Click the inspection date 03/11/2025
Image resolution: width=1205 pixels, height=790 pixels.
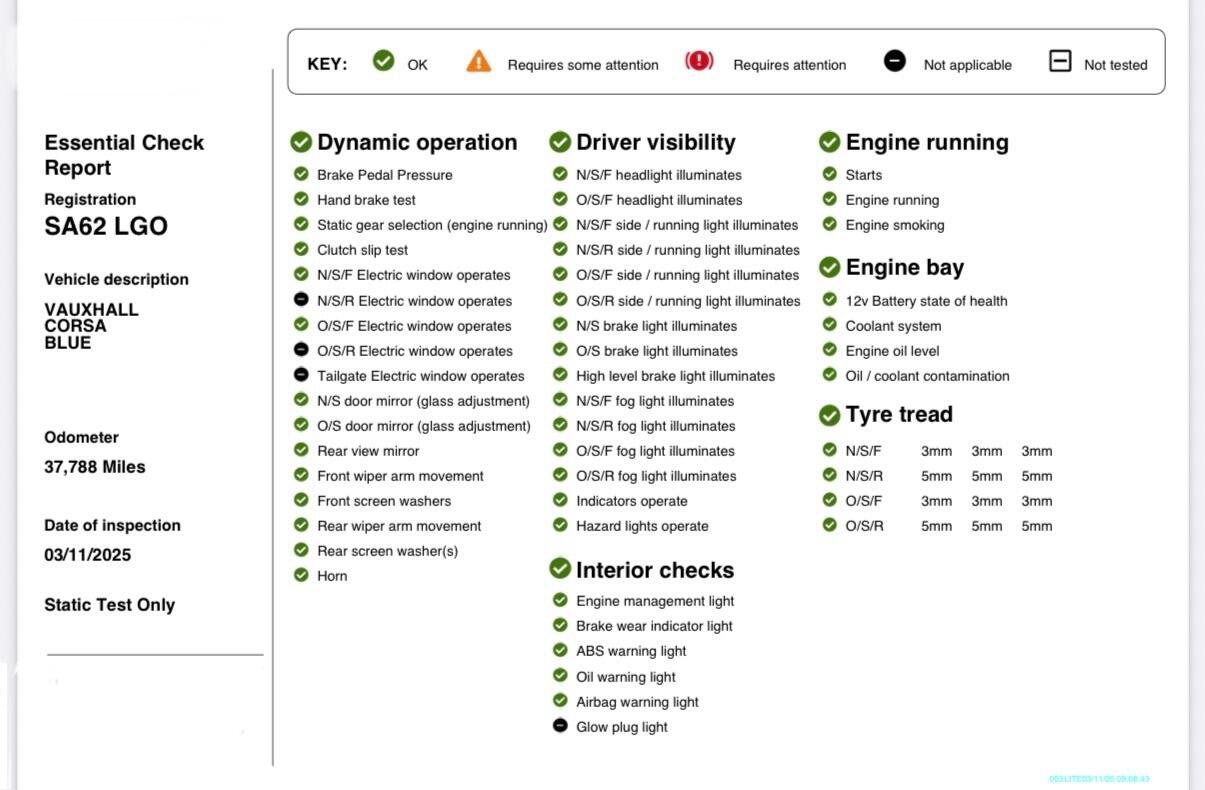point(87,555)
